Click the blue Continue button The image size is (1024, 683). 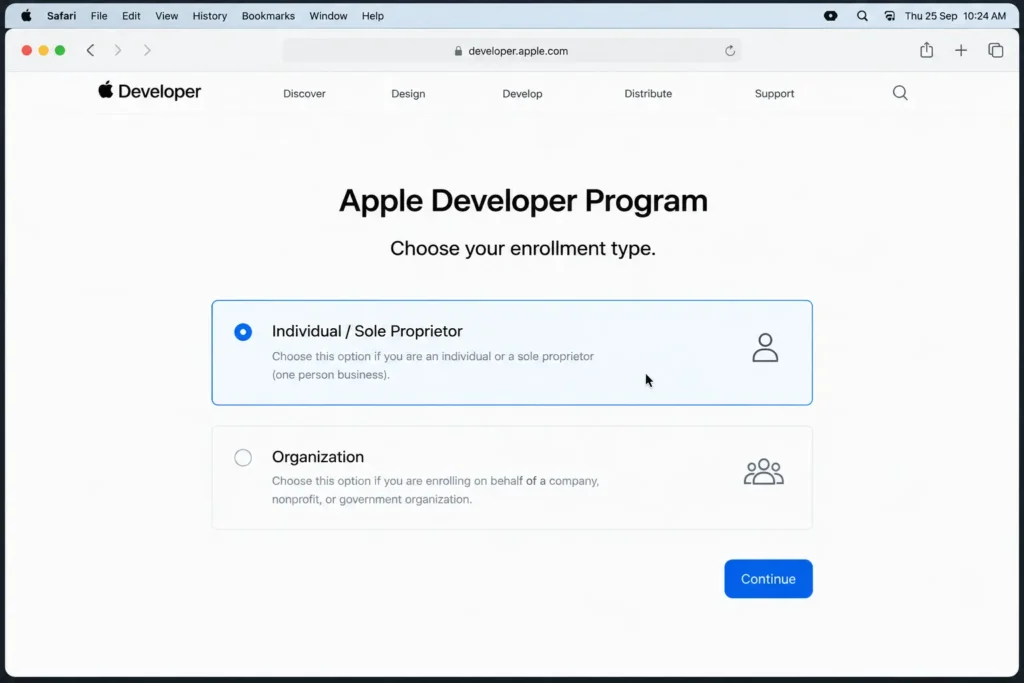[x=768, y=579]
